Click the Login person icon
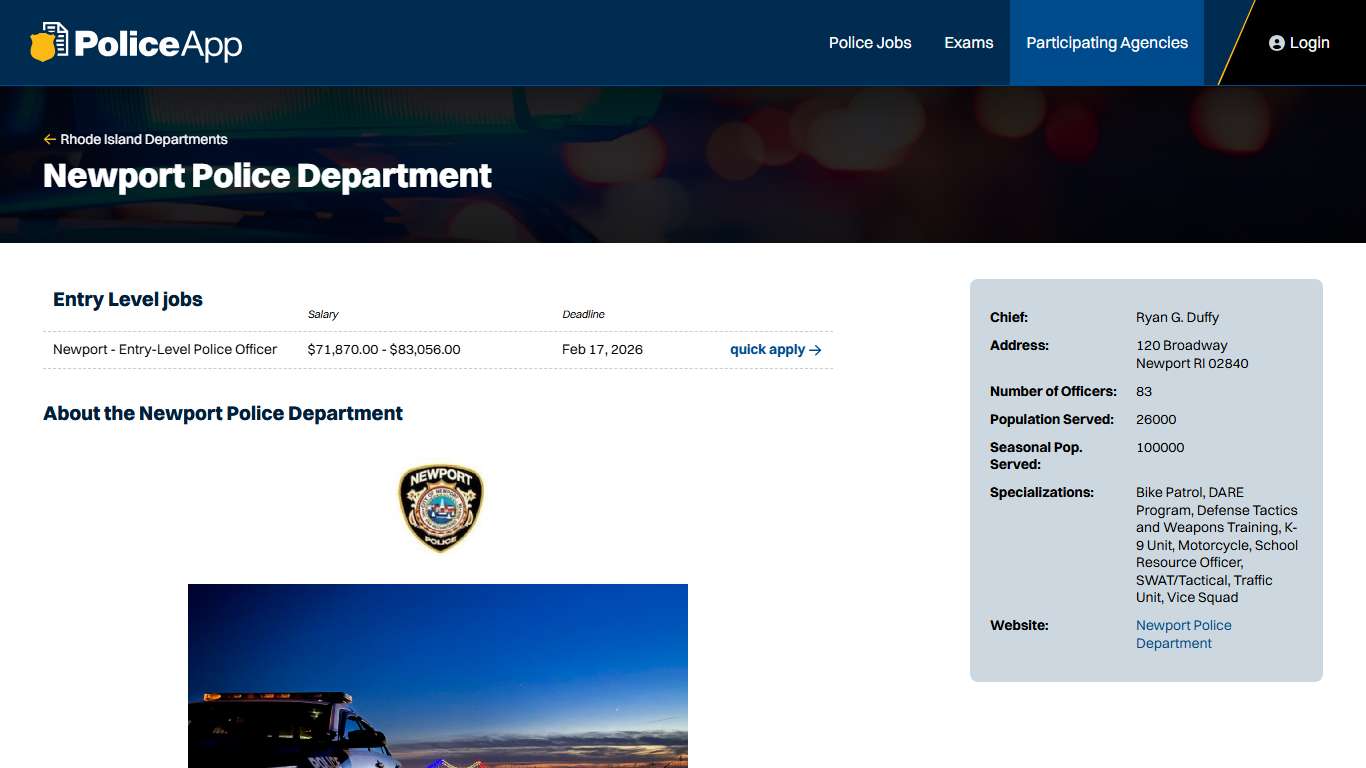Screen dimensions: 1366x768 click(1276, 43)
